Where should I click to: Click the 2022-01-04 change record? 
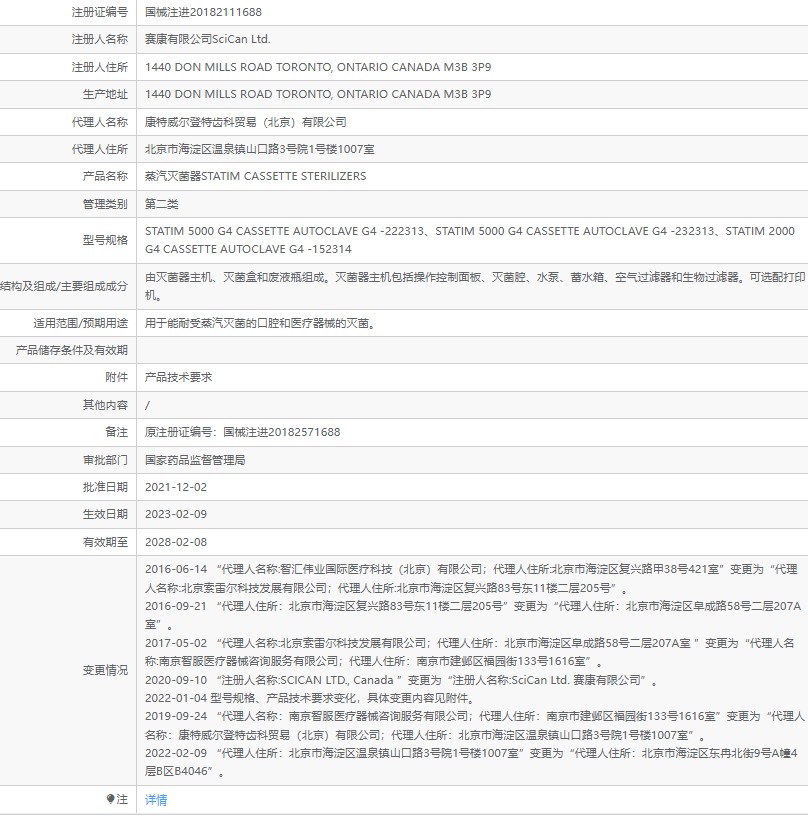pos(310,698)
